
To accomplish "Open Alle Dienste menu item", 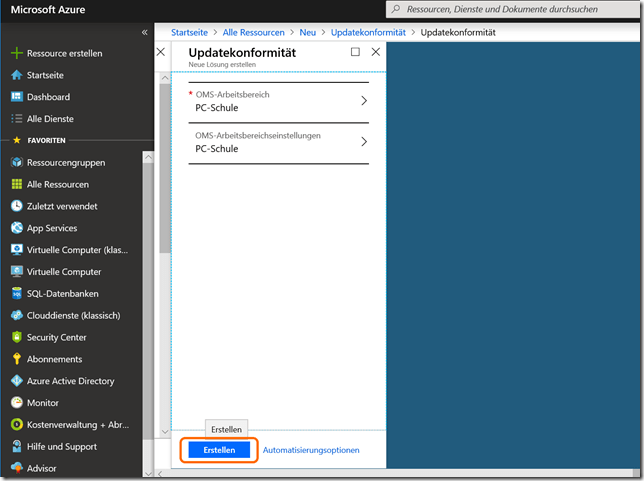I will tap(48, 119).
